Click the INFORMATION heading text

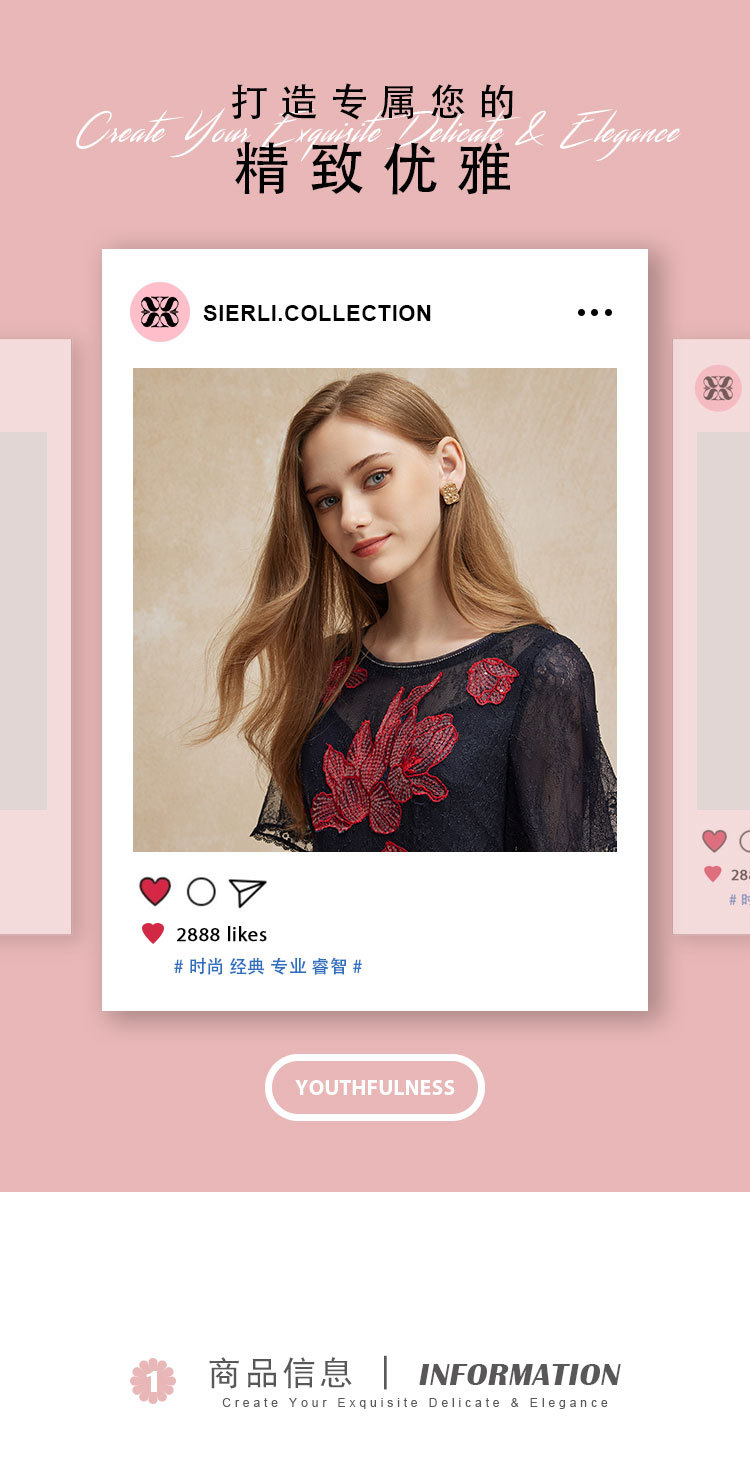(520, 1374)
